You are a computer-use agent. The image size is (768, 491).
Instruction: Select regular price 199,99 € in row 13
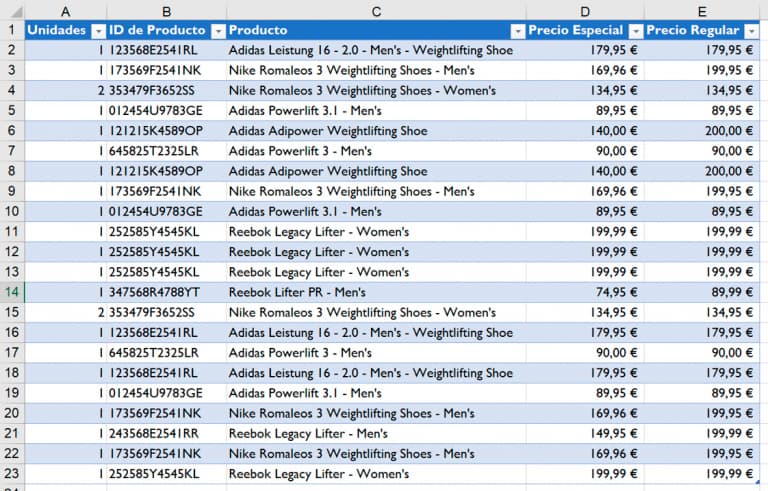(702, 272)
